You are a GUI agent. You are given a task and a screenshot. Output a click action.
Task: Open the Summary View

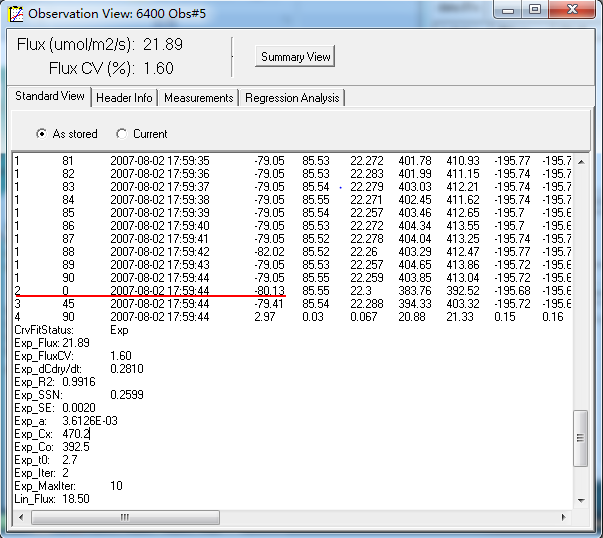295,57
